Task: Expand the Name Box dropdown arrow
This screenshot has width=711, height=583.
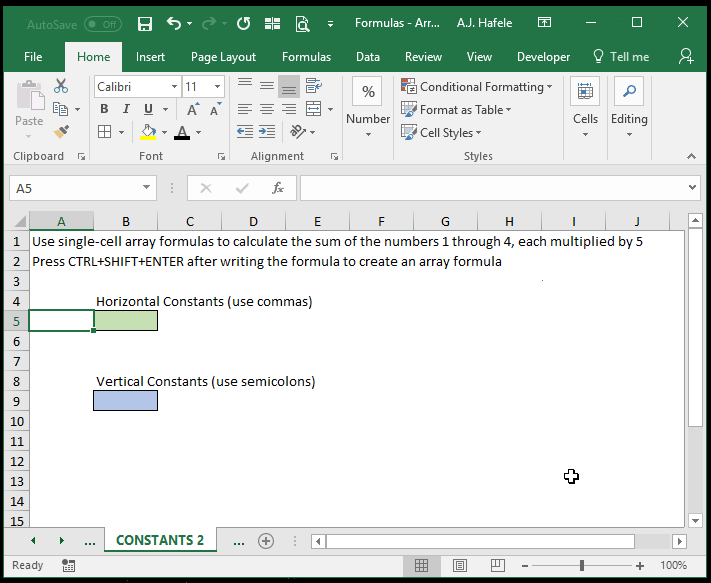Action: [x=146, y=187]
